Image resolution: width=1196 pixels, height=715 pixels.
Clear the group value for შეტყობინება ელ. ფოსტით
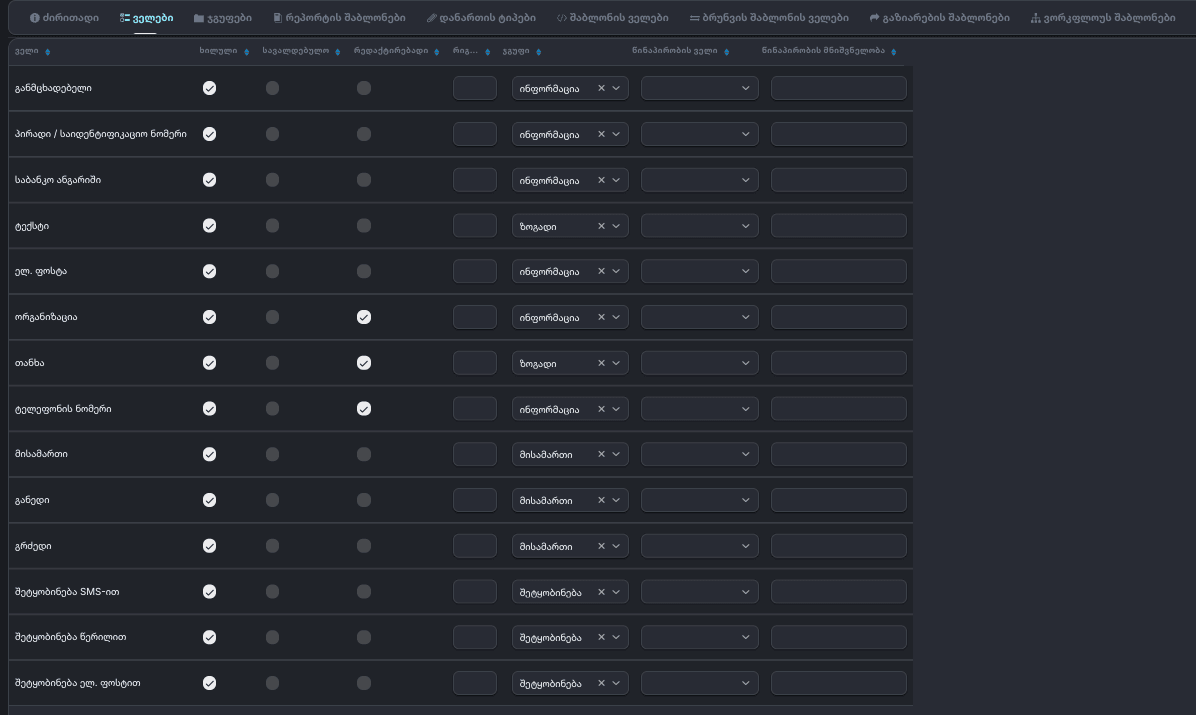point(601,683)
